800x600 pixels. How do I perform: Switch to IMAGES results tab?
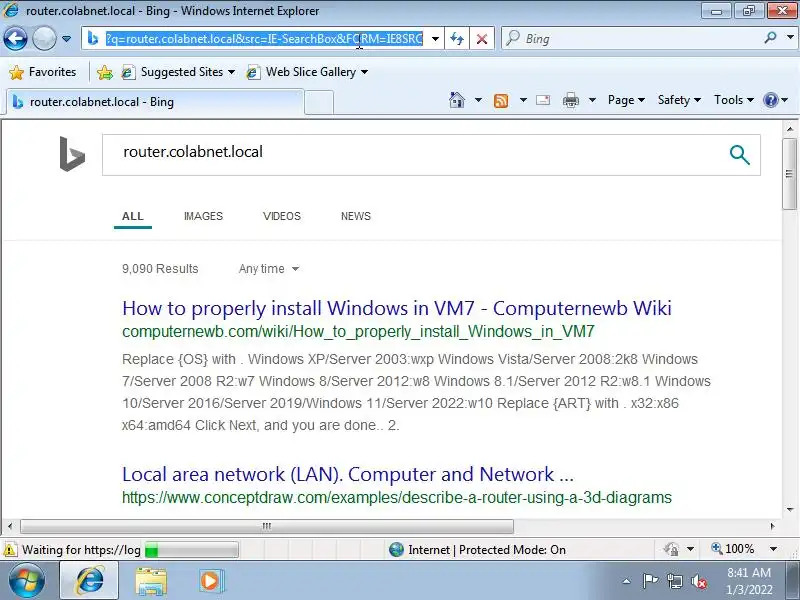point(203,216)
